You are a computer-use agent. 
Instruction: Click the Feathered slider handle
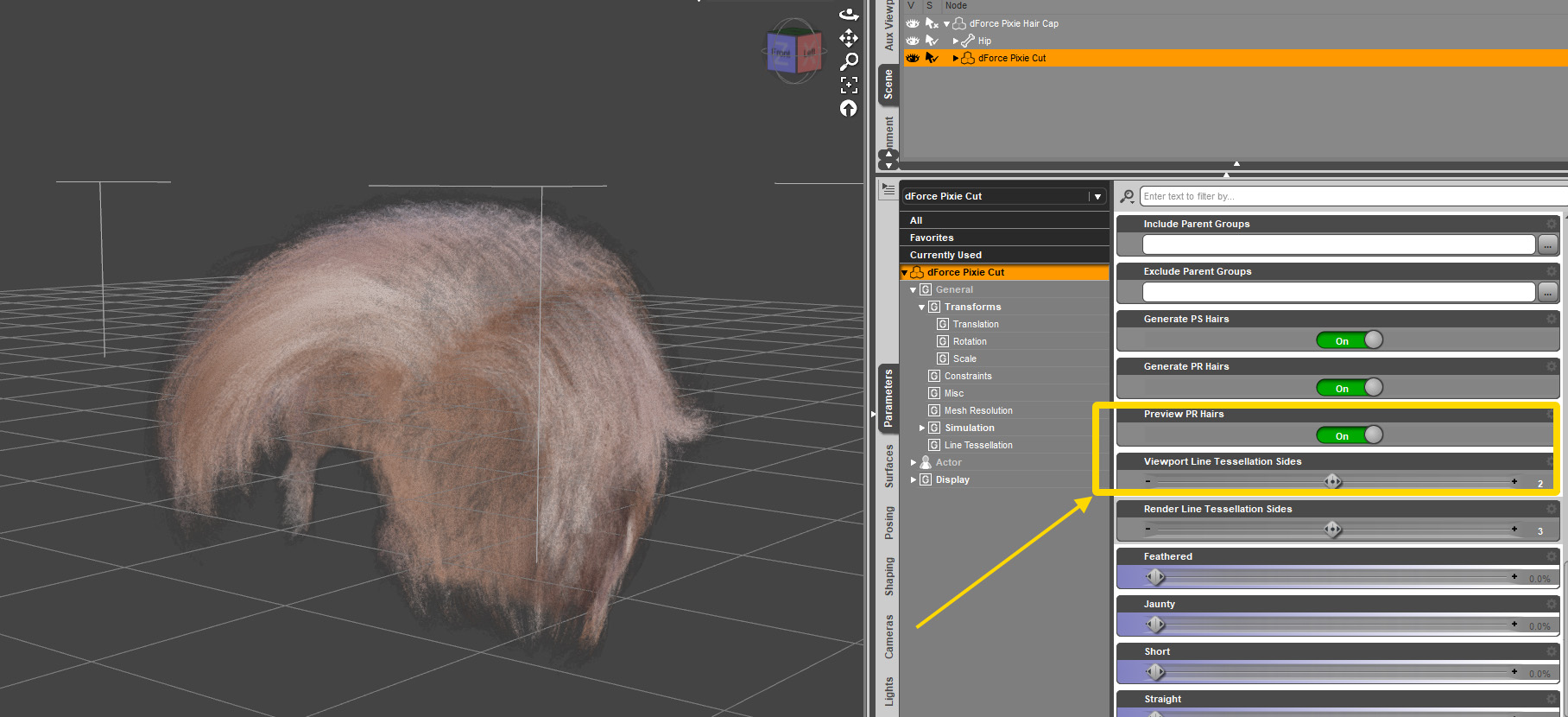click(1155, 576)
